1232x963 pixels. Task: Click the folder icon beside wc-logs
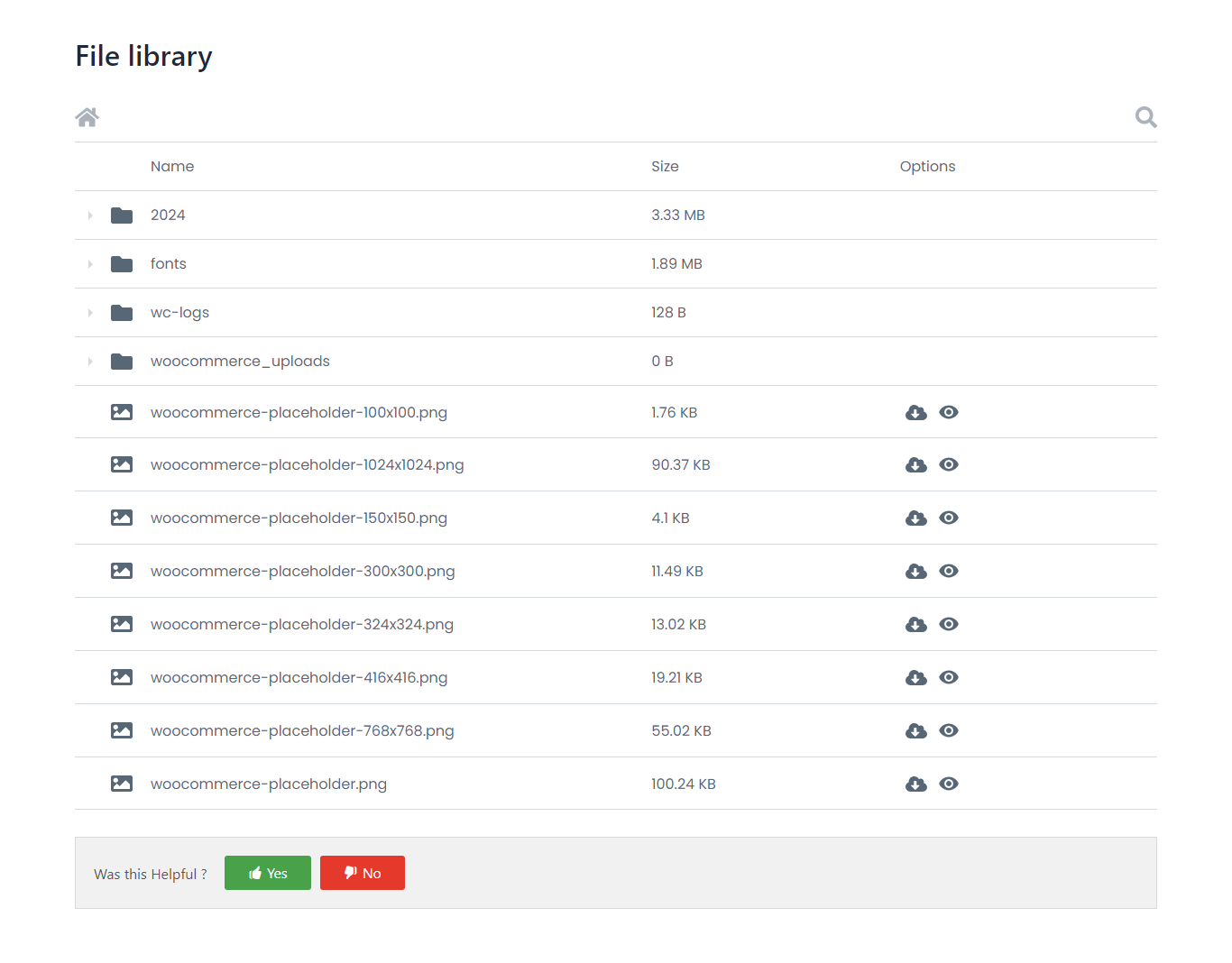(121, 312)
